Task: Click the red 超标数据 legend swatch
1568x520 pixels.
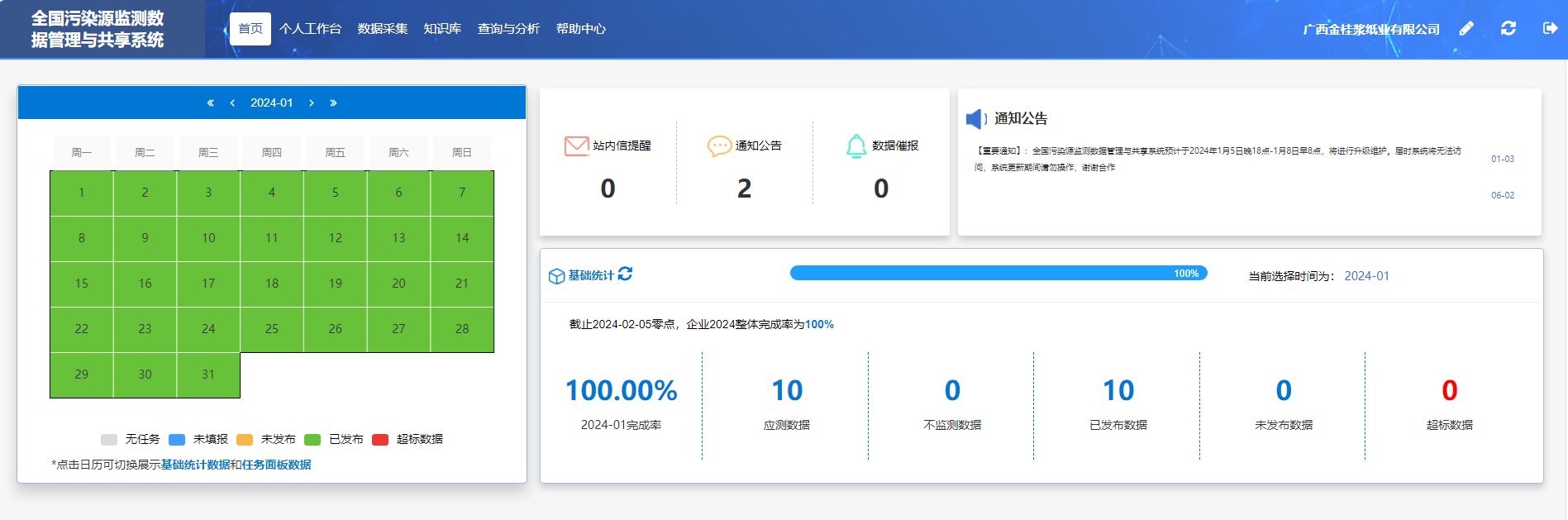Action: 380,440
